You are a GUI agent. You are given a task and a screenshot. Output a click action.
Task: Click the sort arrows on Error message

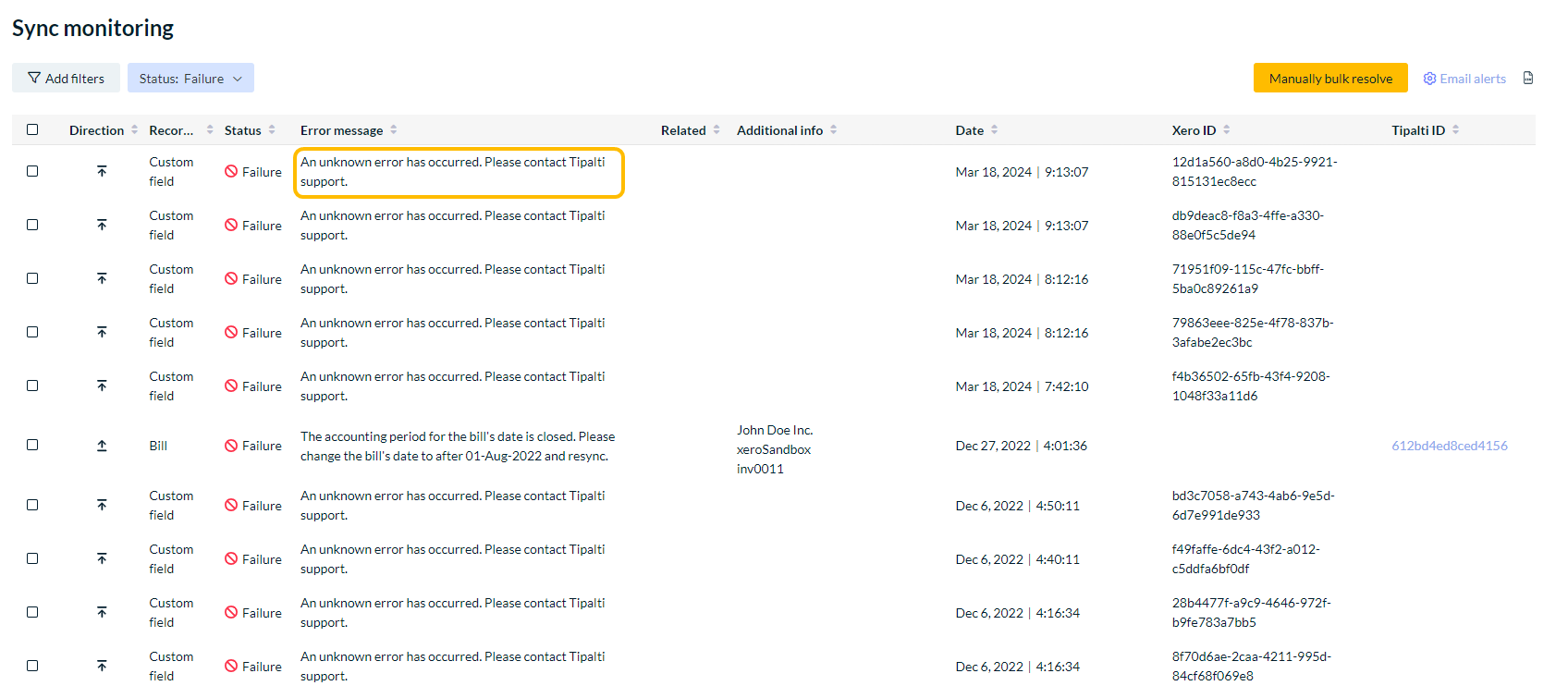(x=394, y=130)
